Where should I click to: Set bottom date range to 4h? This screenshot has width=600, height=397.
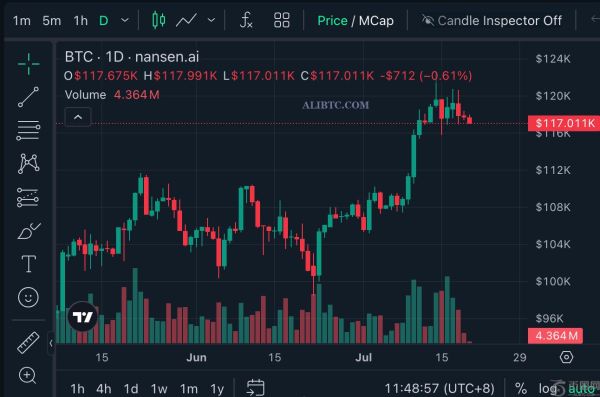(104, 389)
